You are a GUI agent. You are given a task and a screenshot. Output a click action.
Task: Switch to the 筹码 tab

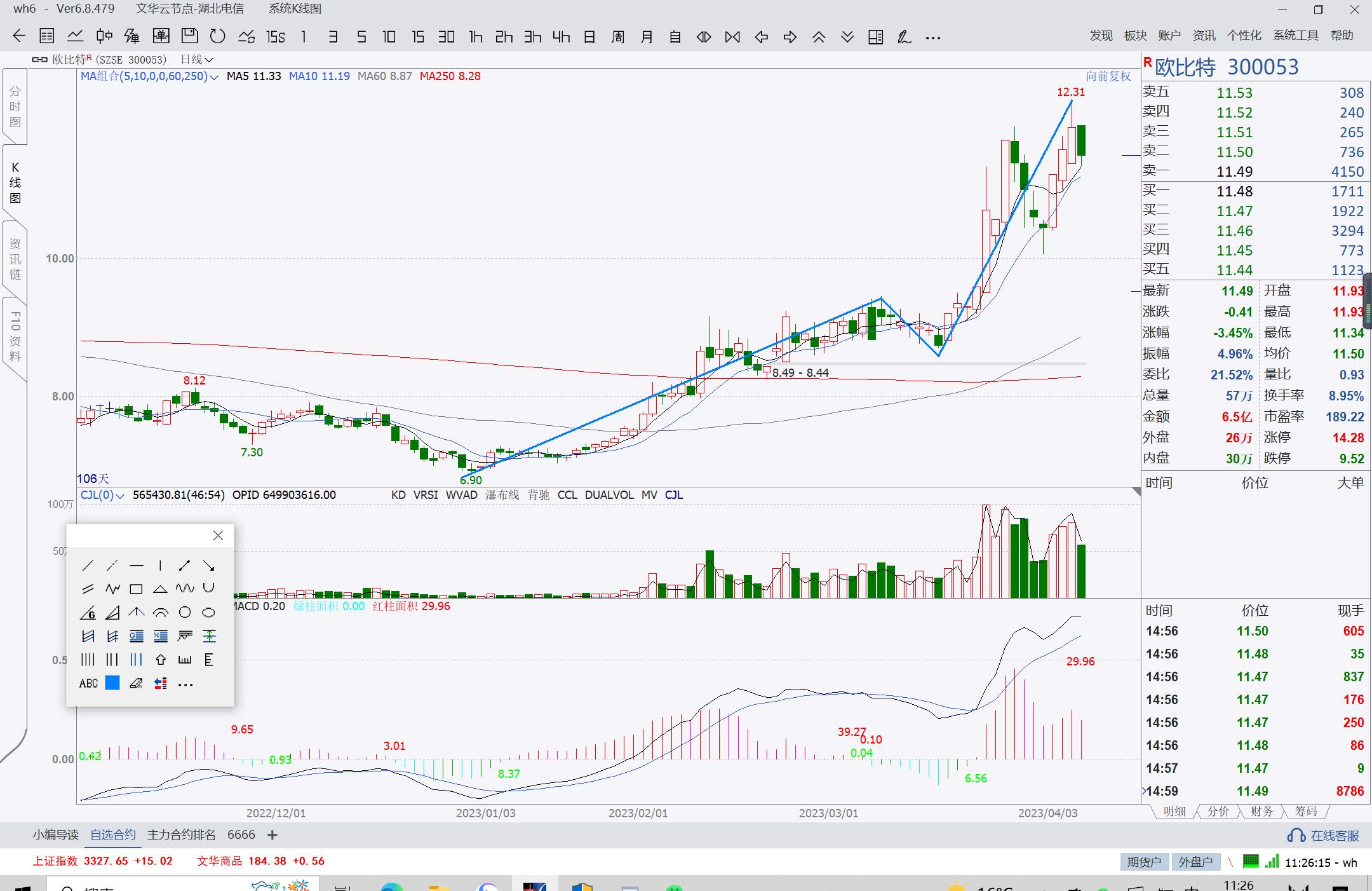click(1306, 812)
